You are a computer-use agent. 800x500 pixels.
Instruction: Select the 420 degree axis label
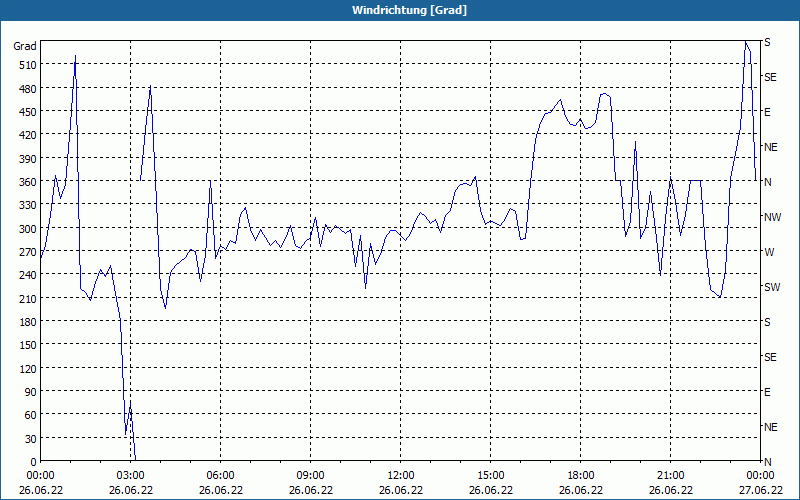click(28, 135)
